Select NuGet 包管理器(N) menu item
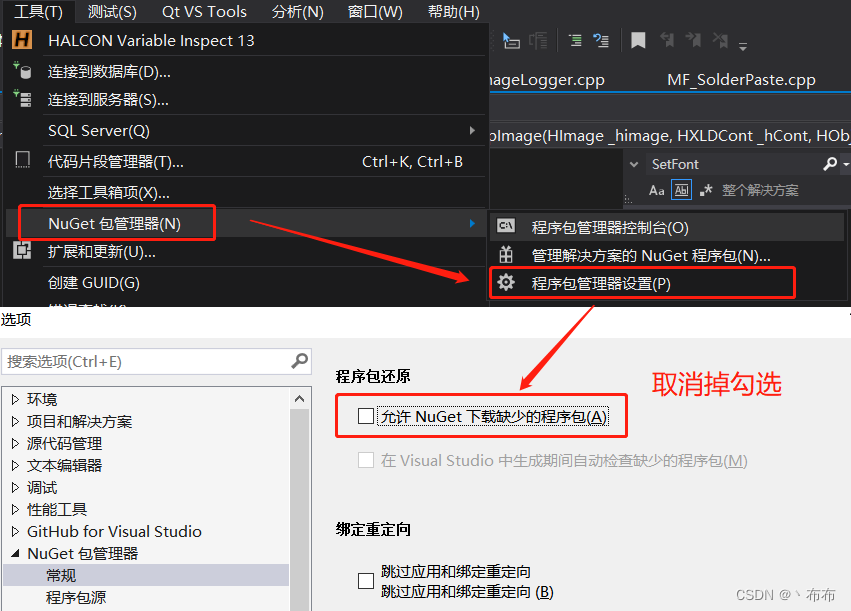 point(245,223)
